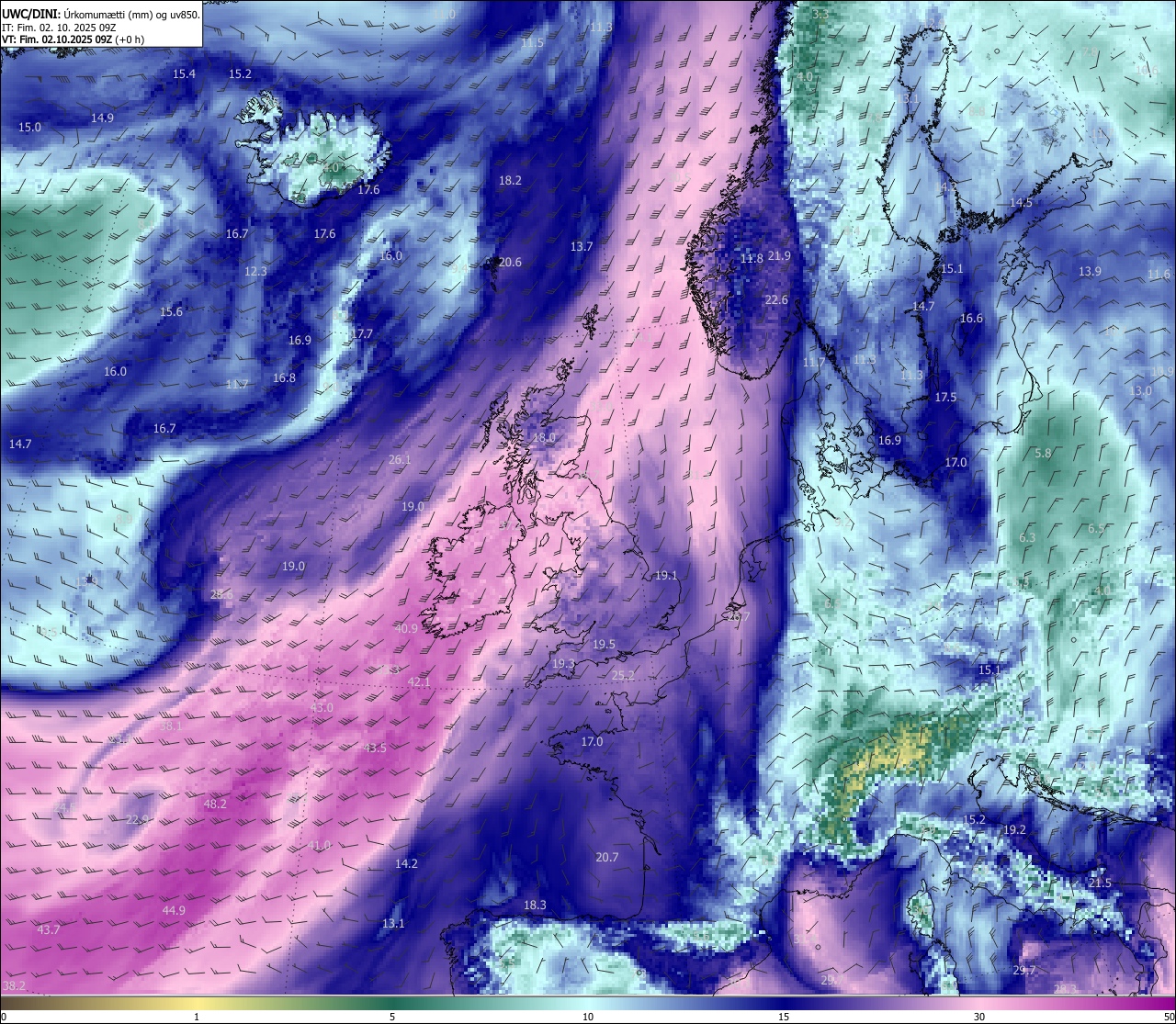Image resolution: width=1176 pixels, height=1024 pixels.
Task: Click the map value '48.2'
Action: tap(215, 804)
